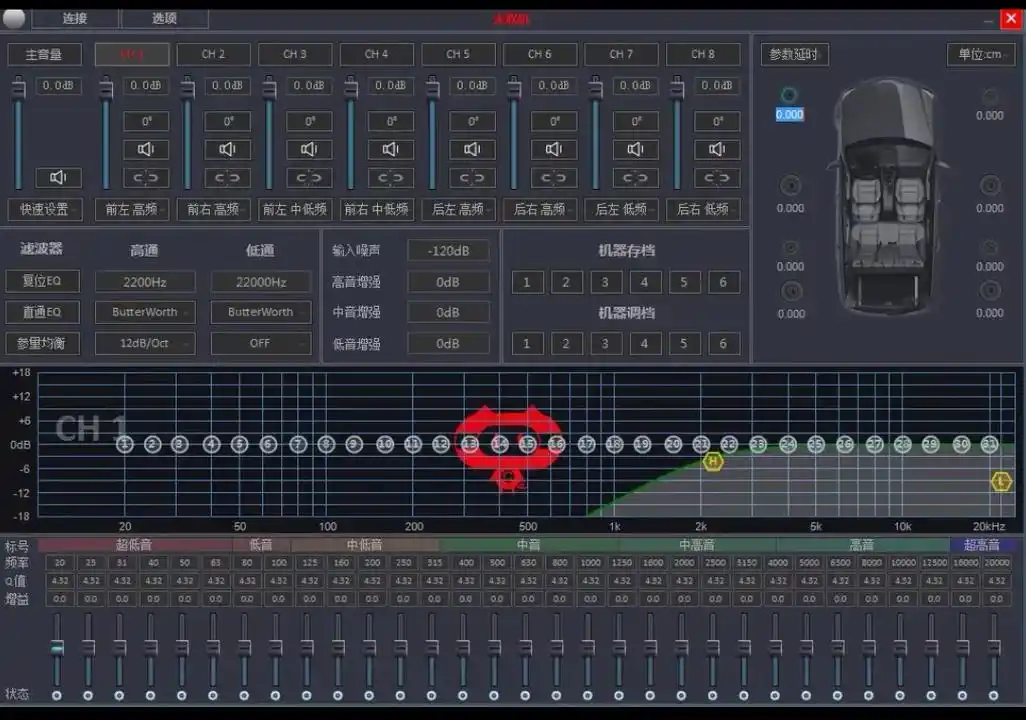The width and height of the screenshot is (1026, 720).
Task: Mute the master volume speaker icon
Action: tap(57, 177)
